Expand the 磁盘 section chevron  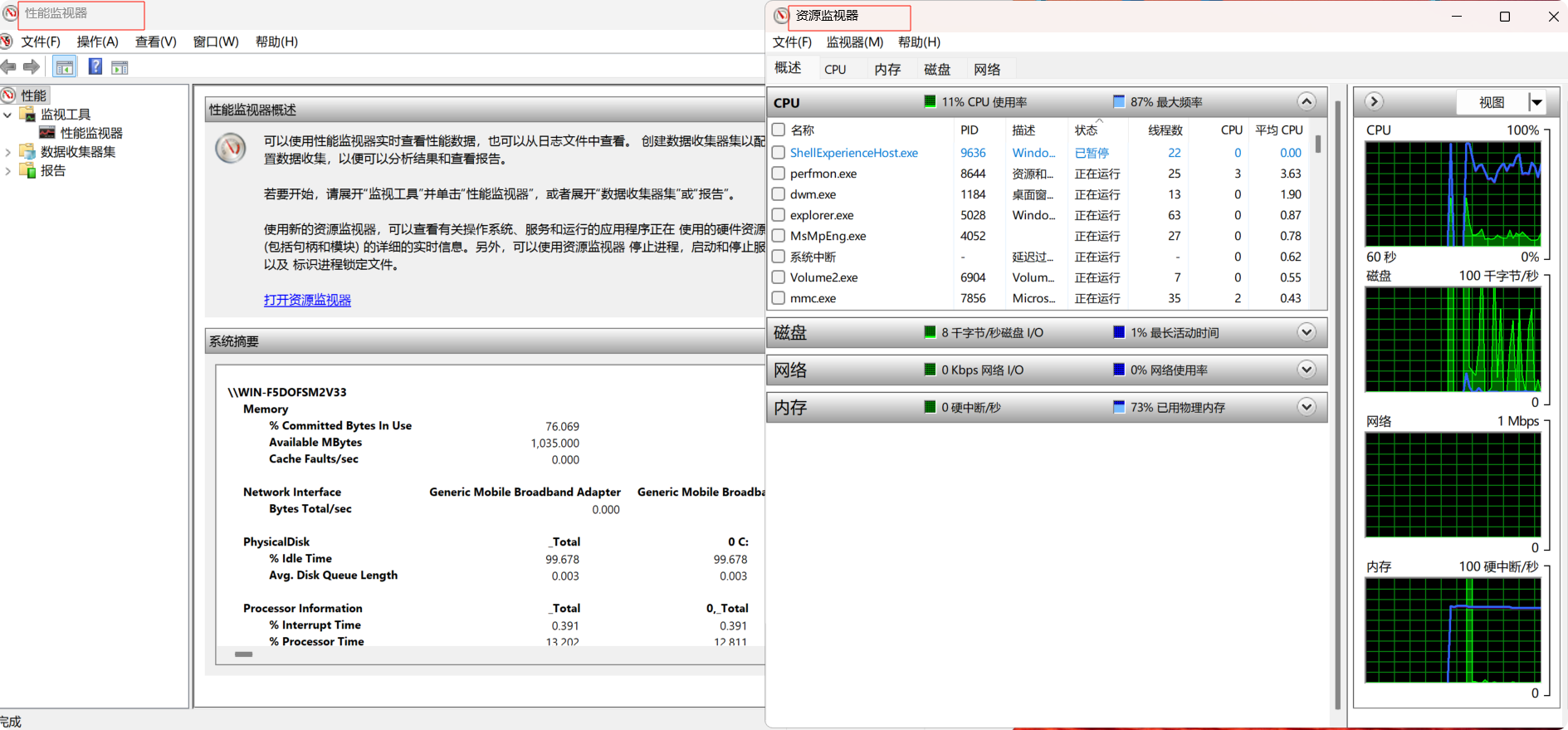pyautogui.click(x=1307, y=332)
